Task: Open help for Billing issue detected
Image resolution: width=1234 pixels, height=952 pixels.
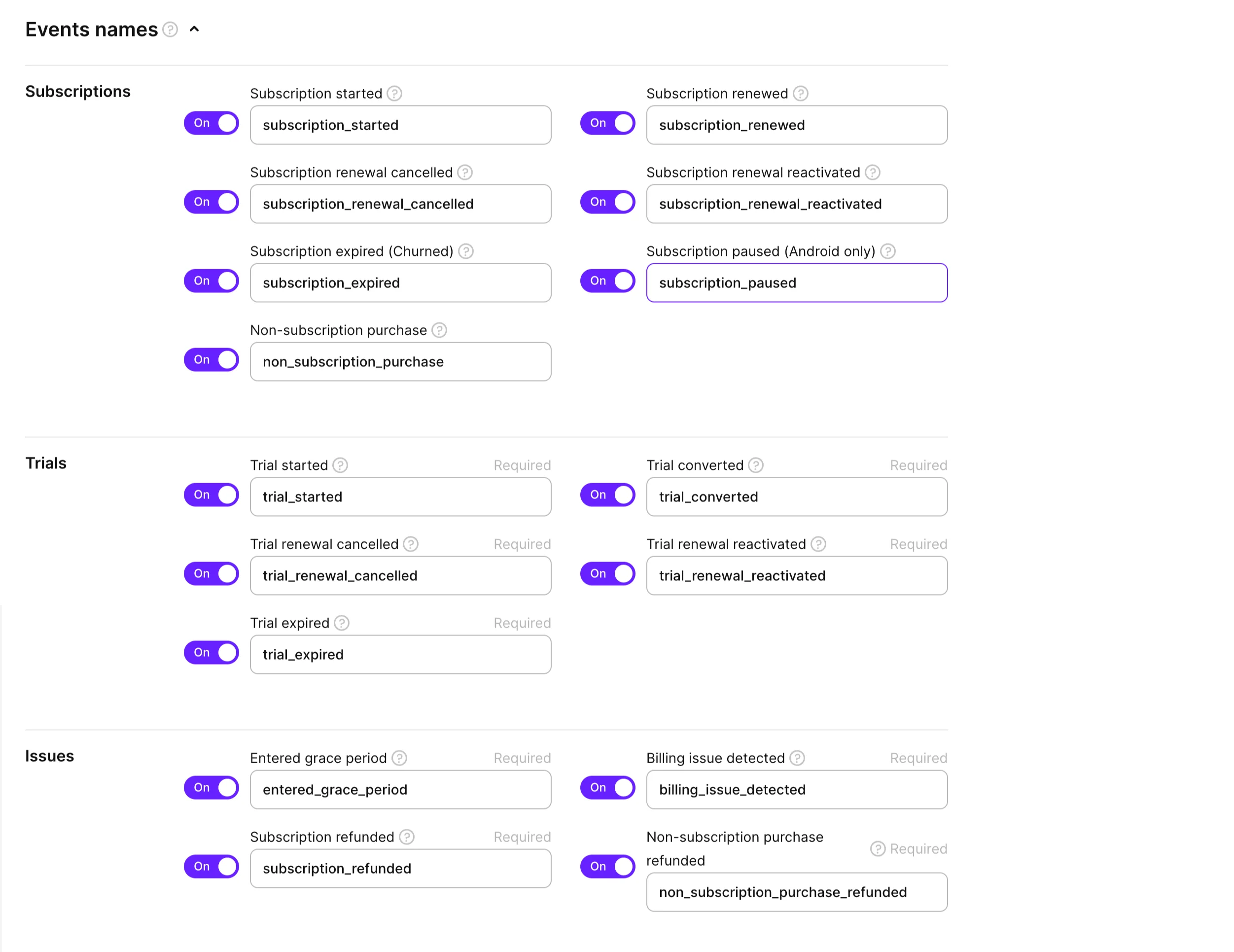Action: [x=797, y=758]
